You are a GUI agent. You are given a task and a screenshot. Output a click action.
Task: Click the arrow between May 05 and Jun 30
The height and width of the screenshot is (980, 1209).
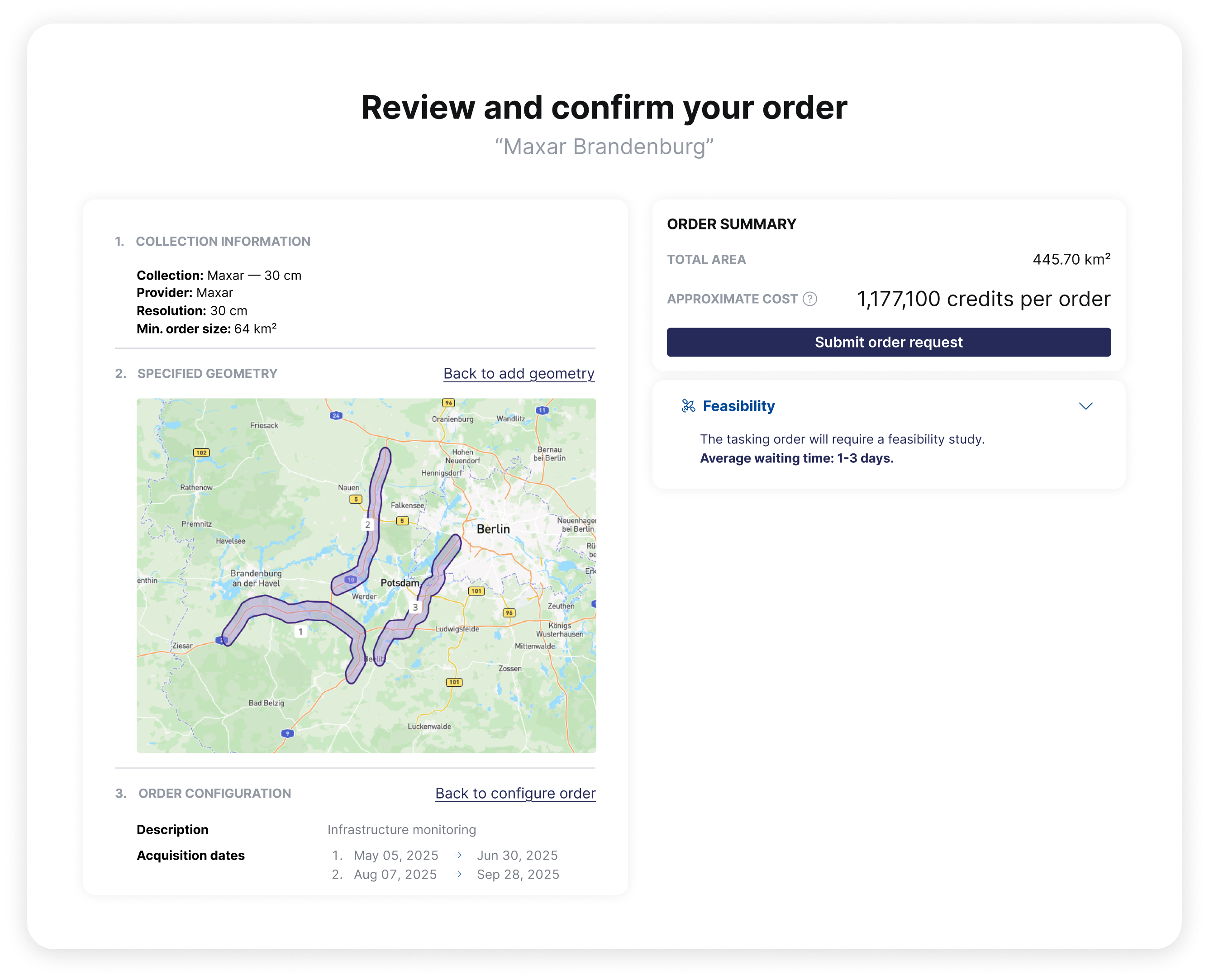(x=458, y=855)
